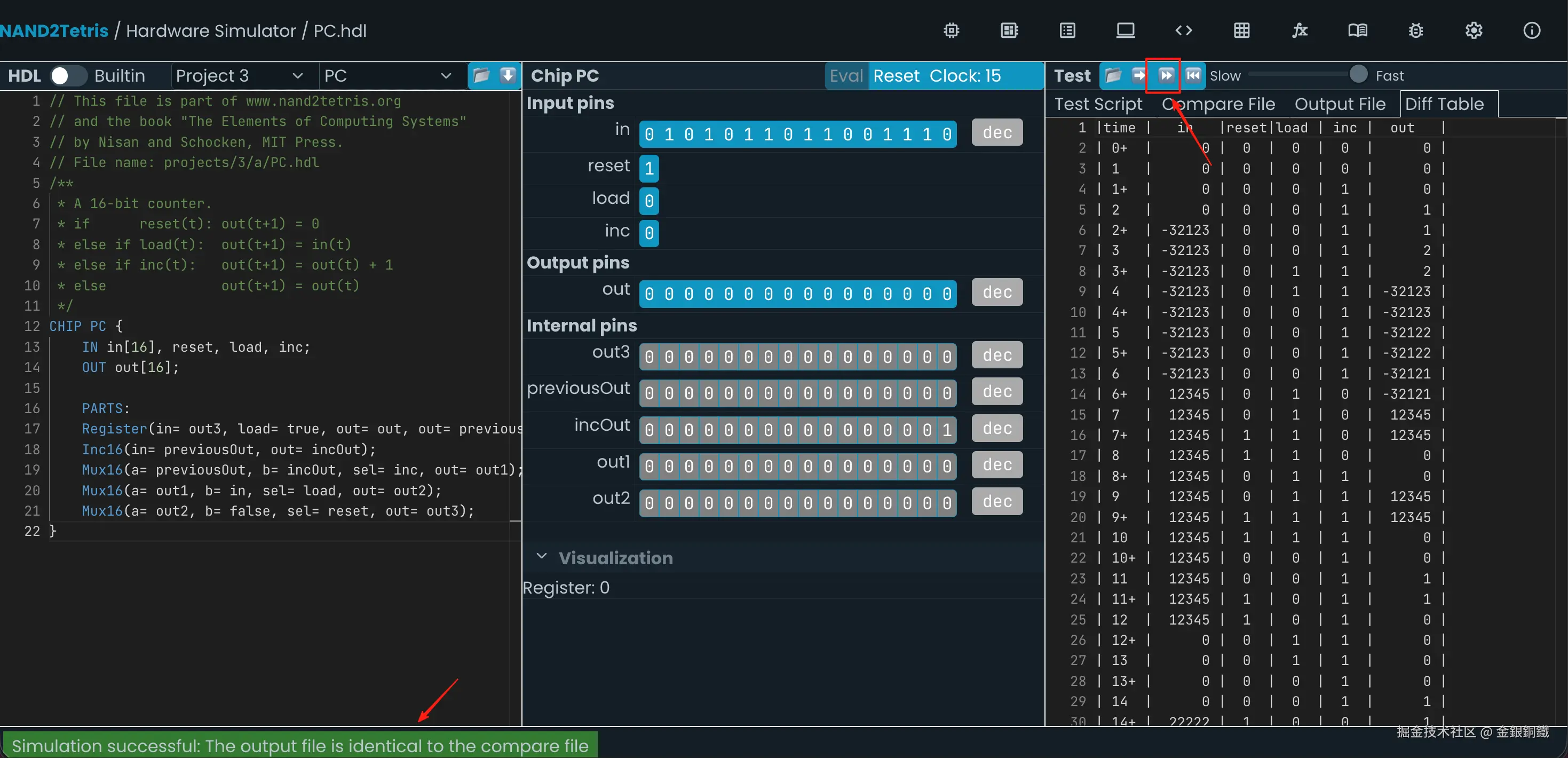The width and height of the screenshot is (1568, 758).
Task: Toggle the reset input pin bit
Action: coord(649,168)
